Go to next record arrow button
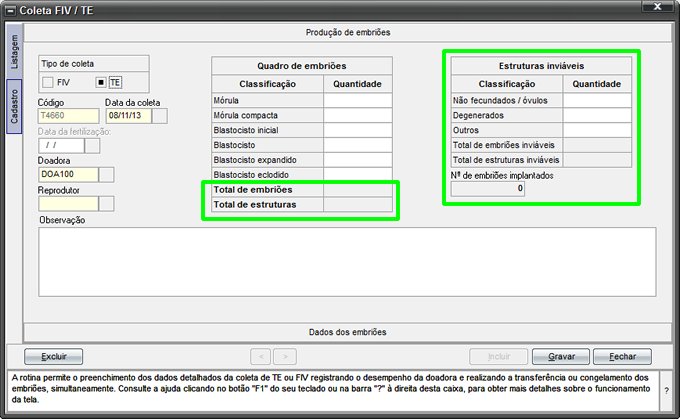This screenshot has height=419, width=680. coord(285,357)
